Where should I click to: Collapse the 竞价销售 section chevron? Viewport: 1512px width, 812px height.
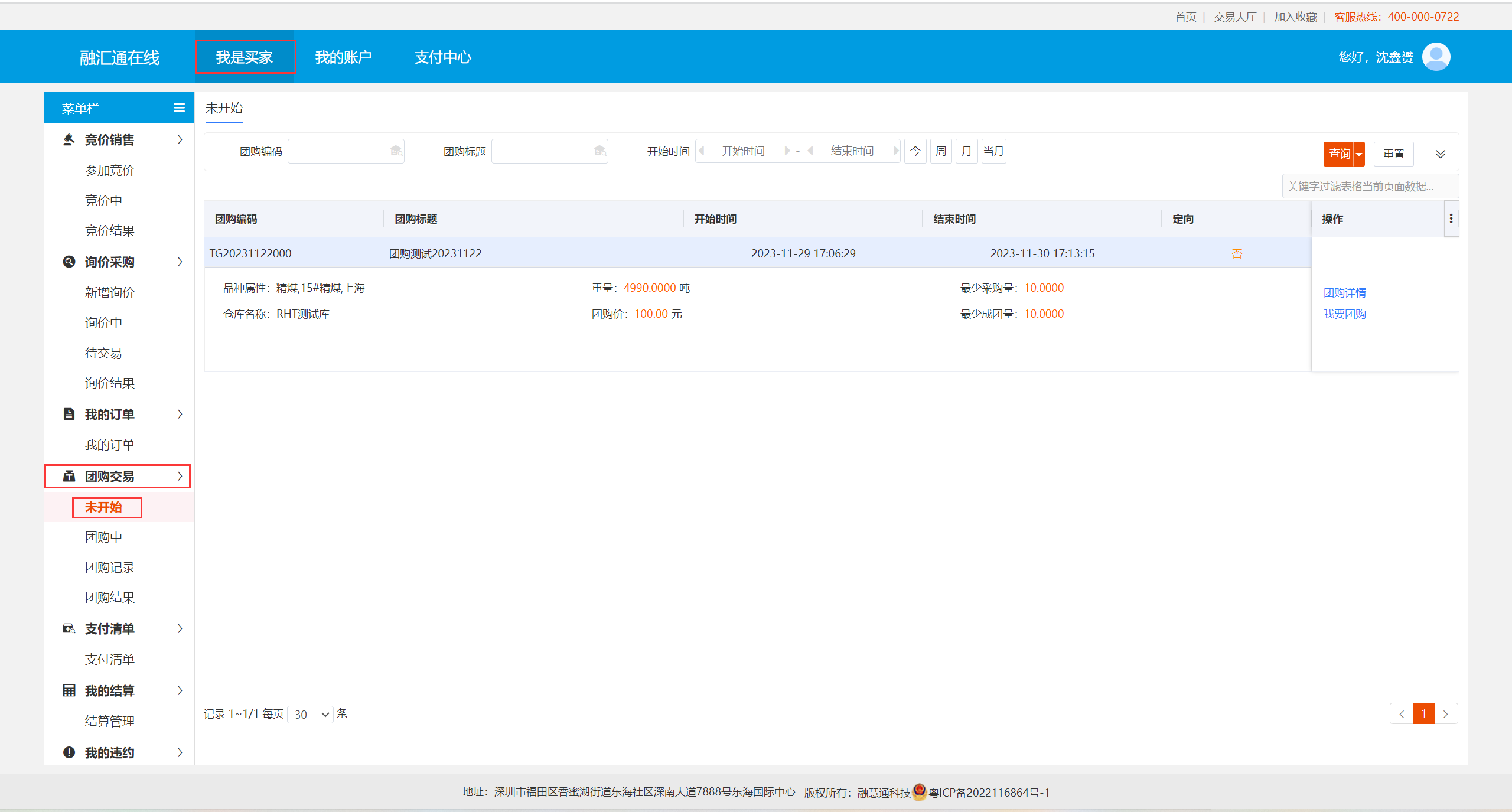pos(180,140)
